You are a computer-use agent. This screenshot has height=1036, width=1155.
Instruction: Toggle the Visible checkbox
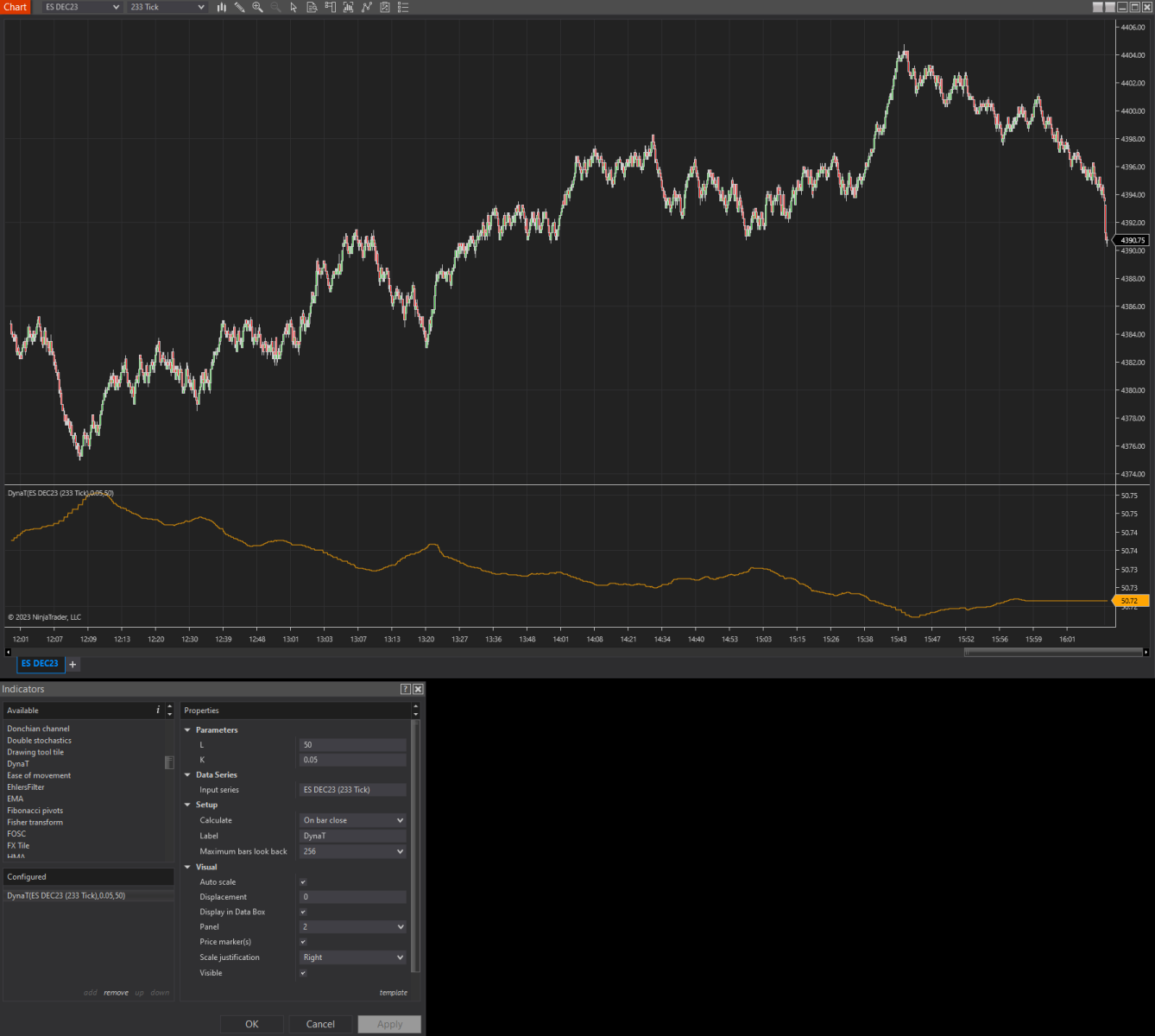(x=303, y=973)
